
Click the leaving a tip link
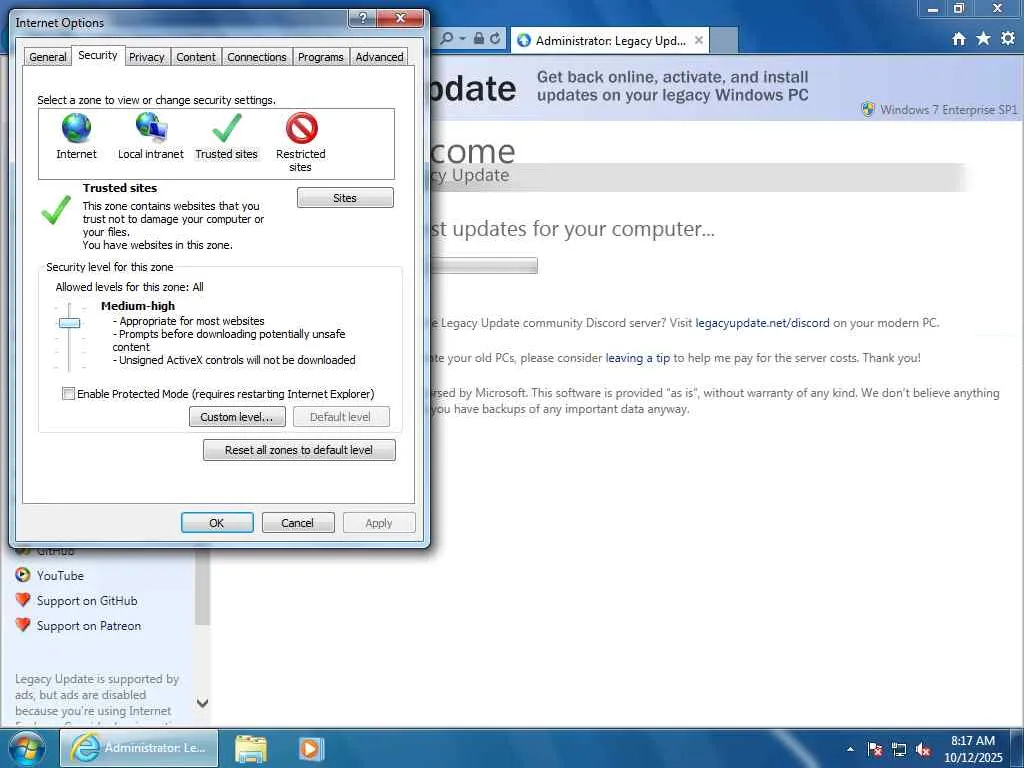pyautogui.click(x=637, y=358)
